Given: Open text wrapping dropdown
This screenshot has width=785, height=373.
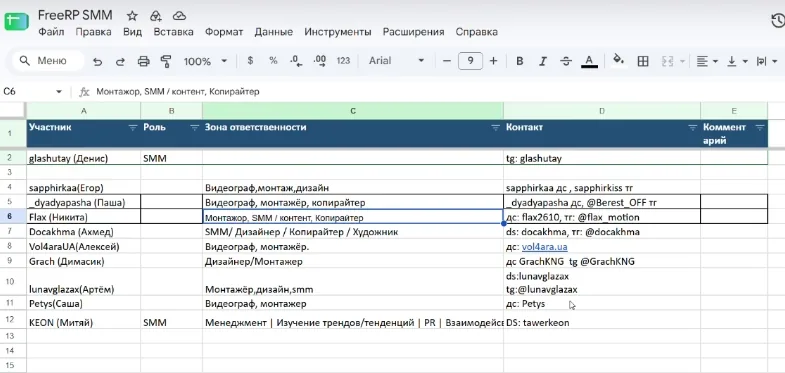Looking at the screenshot, I should 766,61.
